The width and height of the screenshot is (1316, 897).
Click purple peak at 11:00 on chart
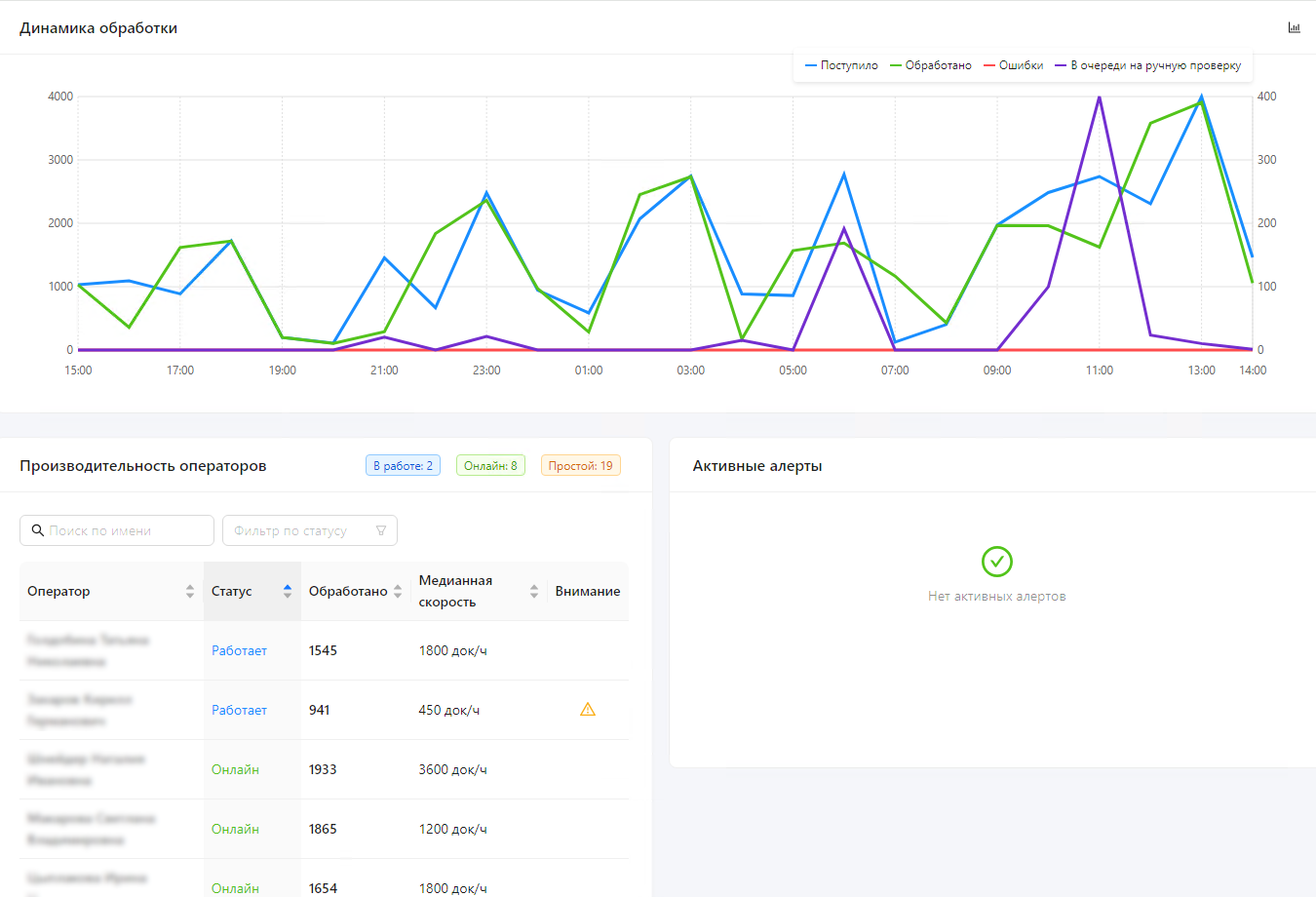[x=1100, y=97]
